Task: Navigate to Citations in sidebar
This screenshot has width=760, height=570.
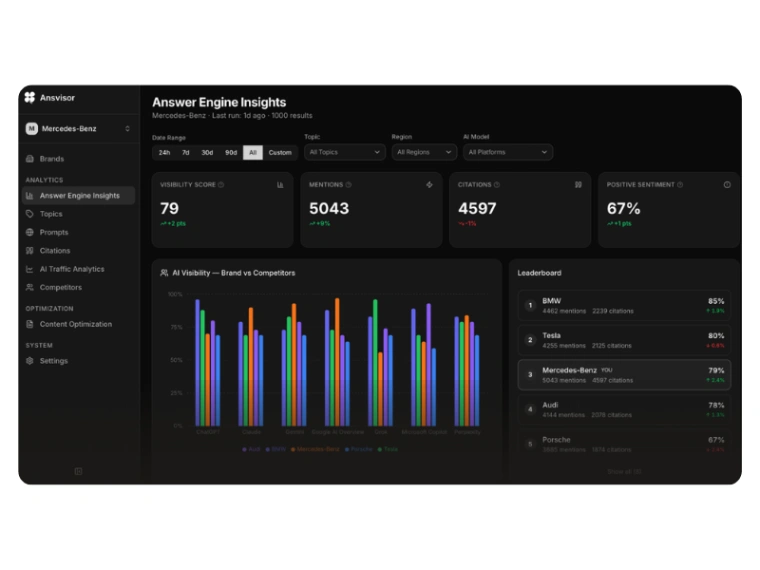Action: (x=79, y=251)
